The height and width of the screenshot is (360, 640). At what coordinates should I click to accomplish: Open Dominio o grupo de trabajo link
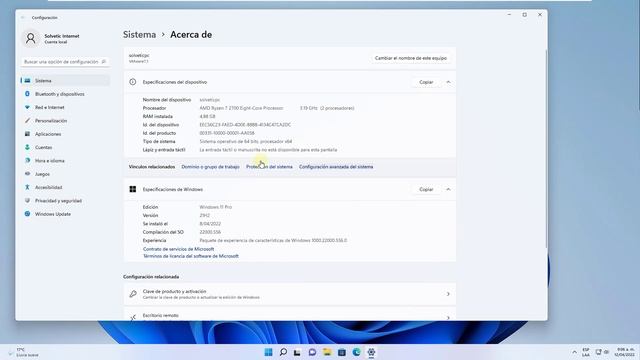point(210,167)
